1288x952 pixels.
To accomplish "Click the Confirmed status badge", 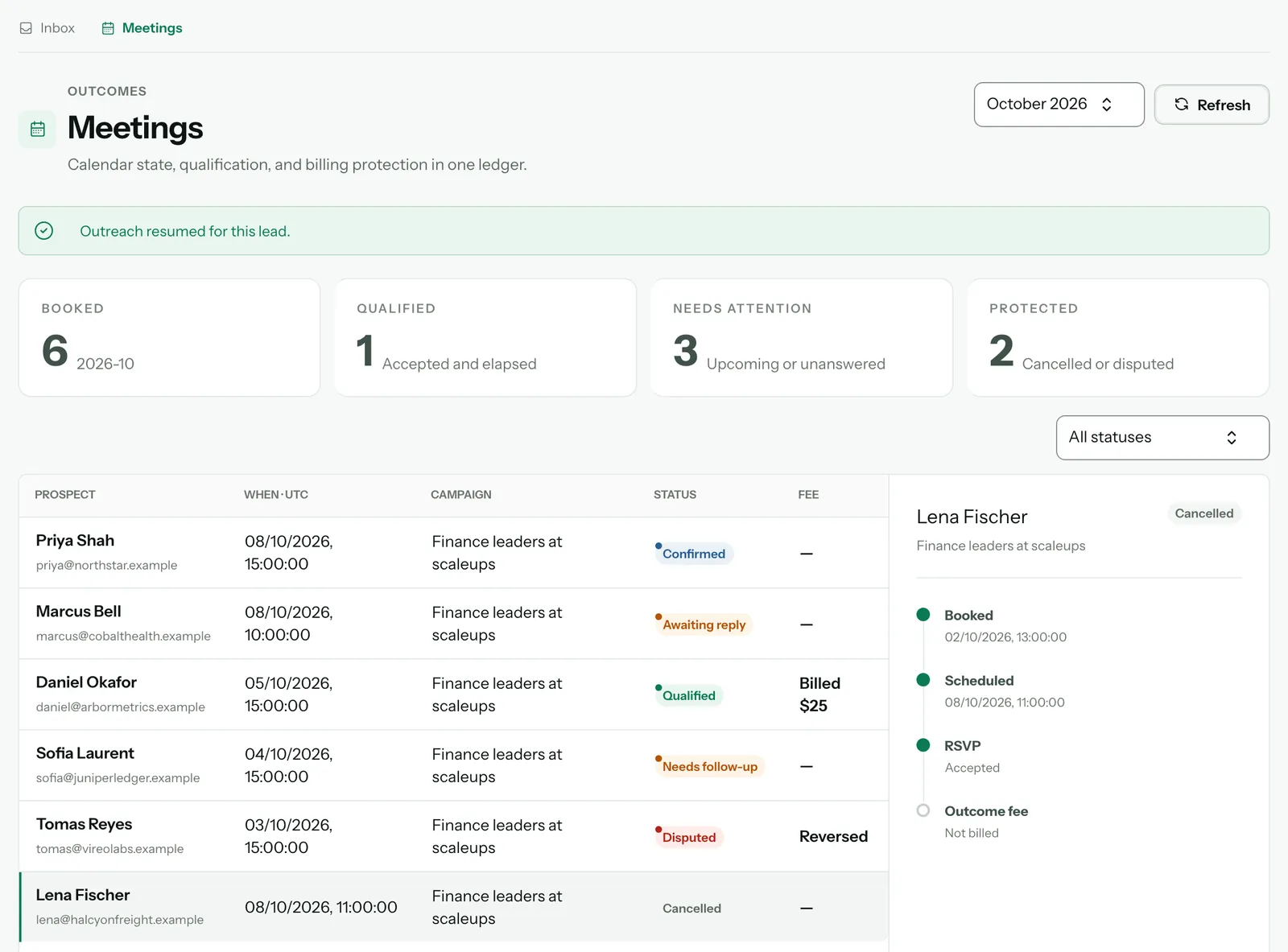I will pyautogui.click(x=693, y=554).
